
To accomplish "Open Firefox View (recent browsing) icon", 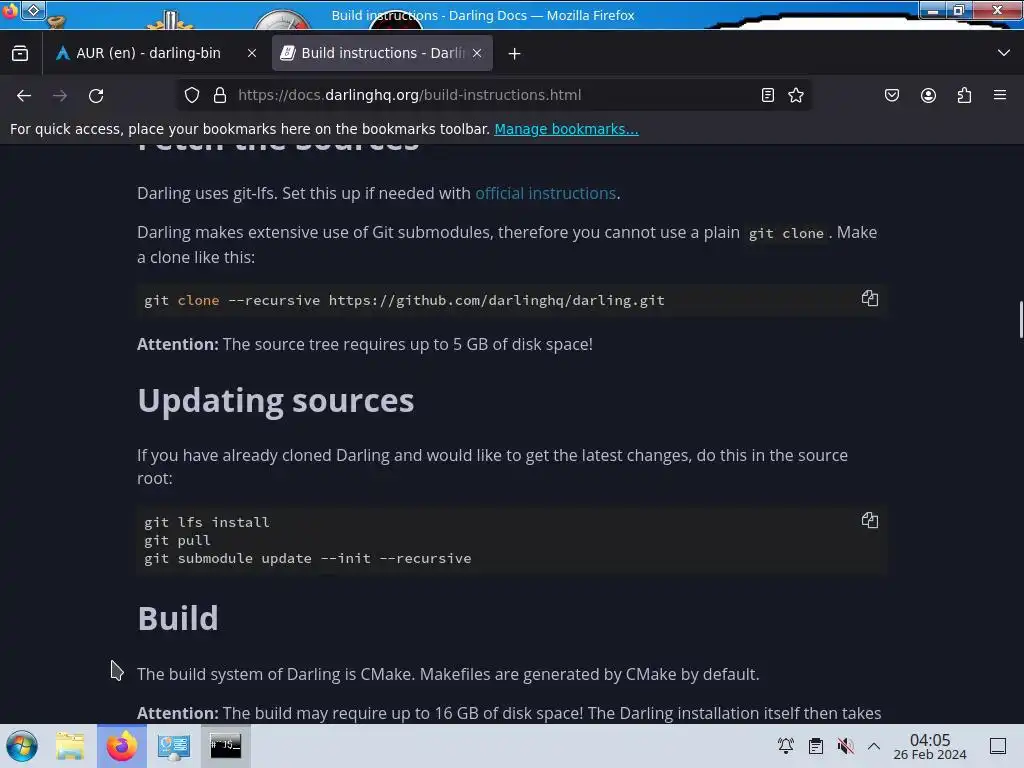I will (20, 54).
